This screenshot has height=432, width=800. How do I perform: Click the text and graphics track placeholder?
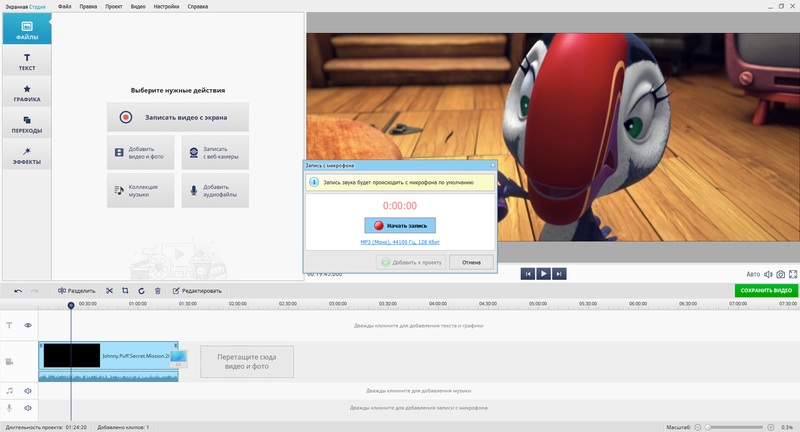pos(418,325)
